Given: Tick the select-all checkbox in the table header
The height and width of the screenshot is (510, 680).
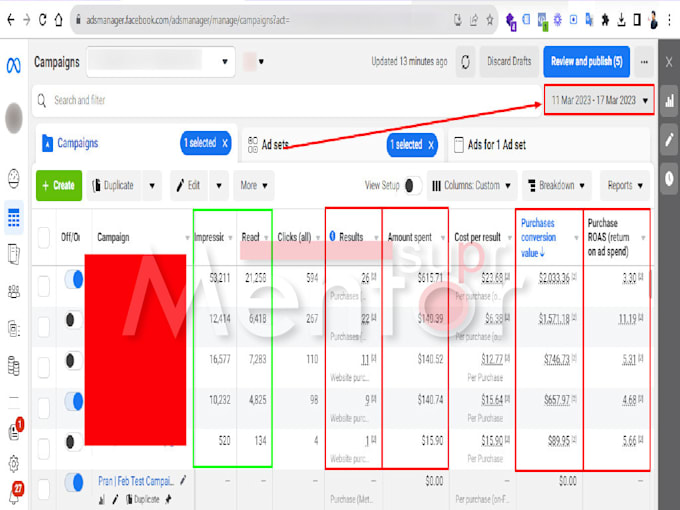Looking at the screenshot, I should [x=44, y=238].
